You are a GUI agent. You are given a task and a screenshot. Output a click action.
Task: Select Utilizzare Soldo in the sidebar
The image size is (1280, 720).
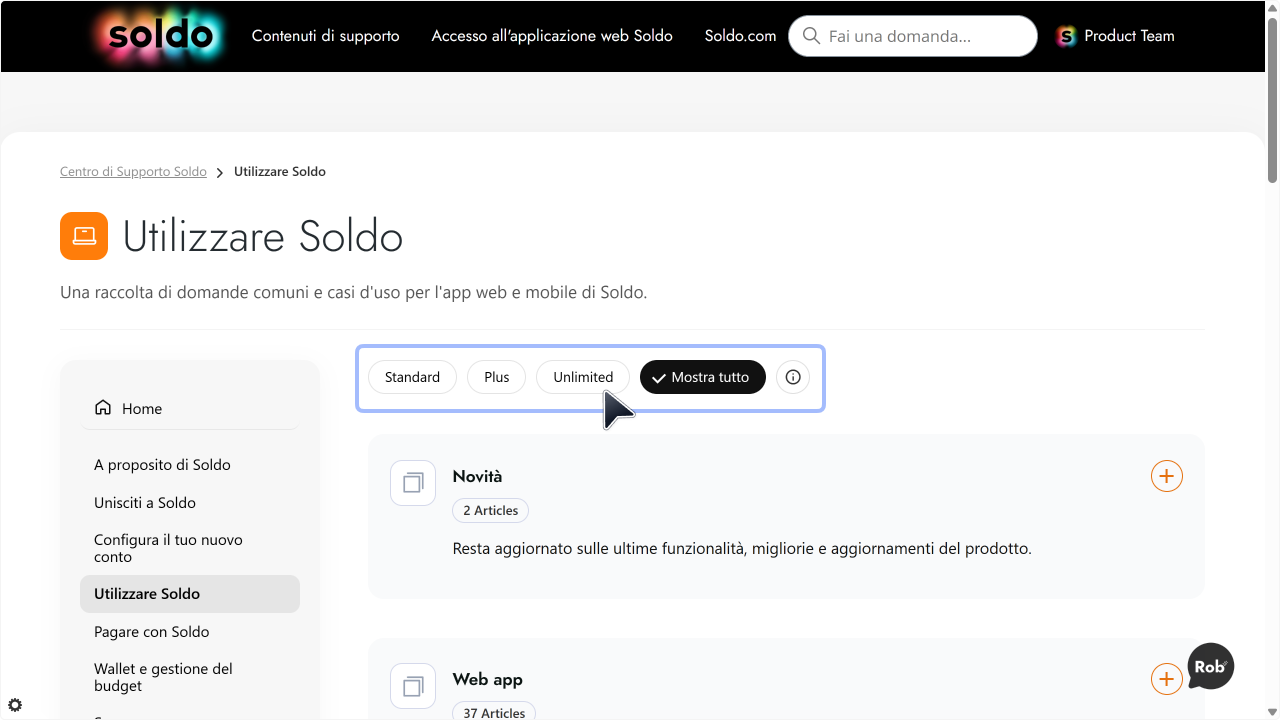[190, 594]
